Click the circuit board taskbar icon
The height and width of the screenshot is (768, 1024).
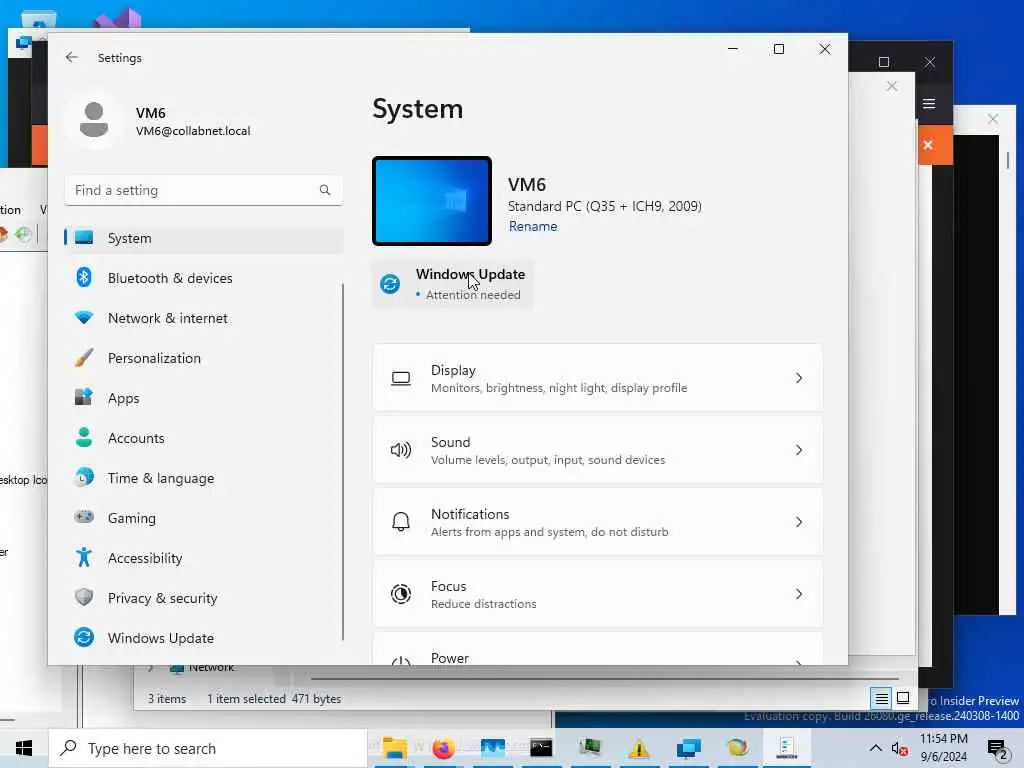[590, 746]
